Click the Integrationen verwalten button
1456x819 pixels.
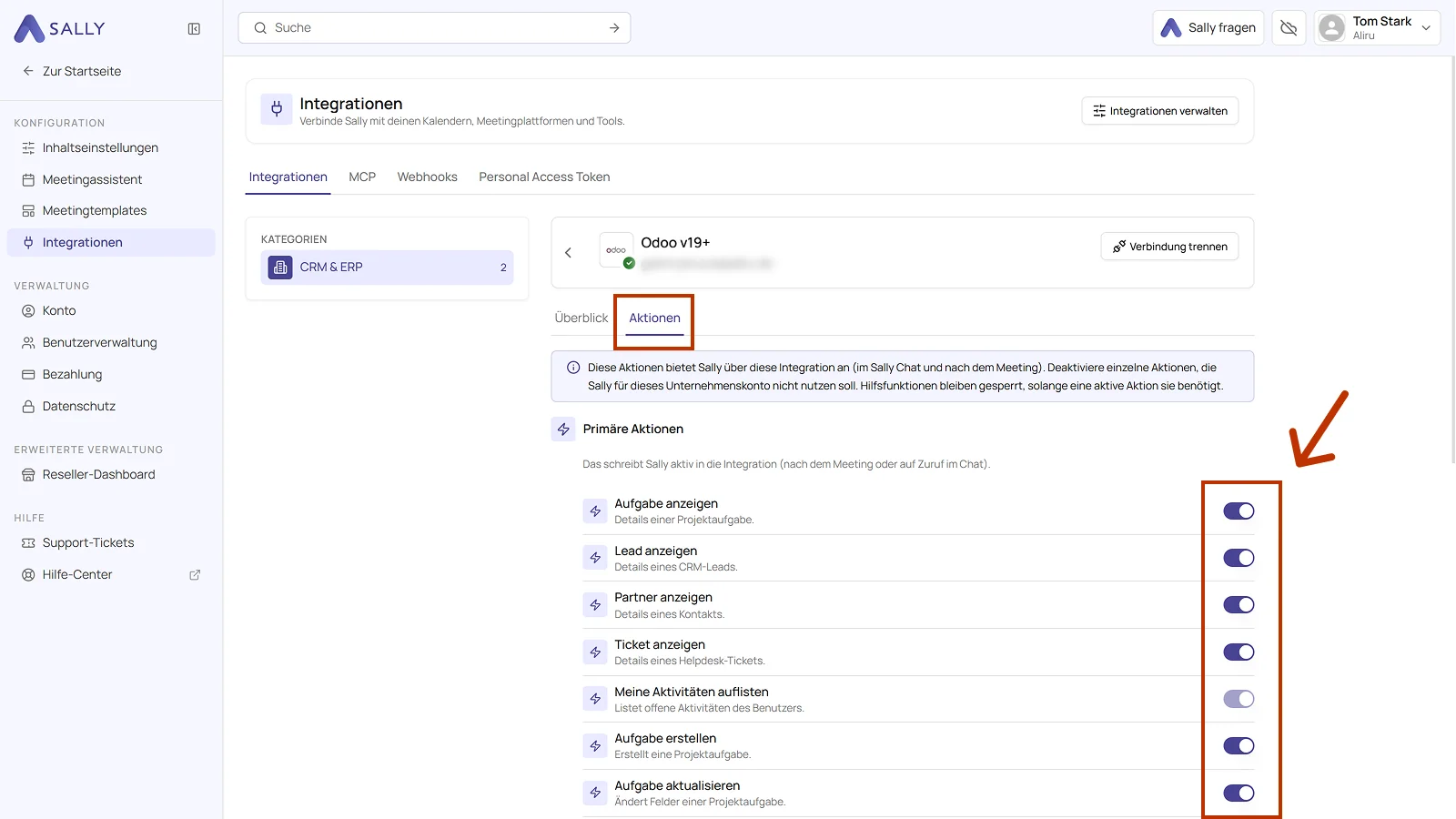tap(1160, 111)
